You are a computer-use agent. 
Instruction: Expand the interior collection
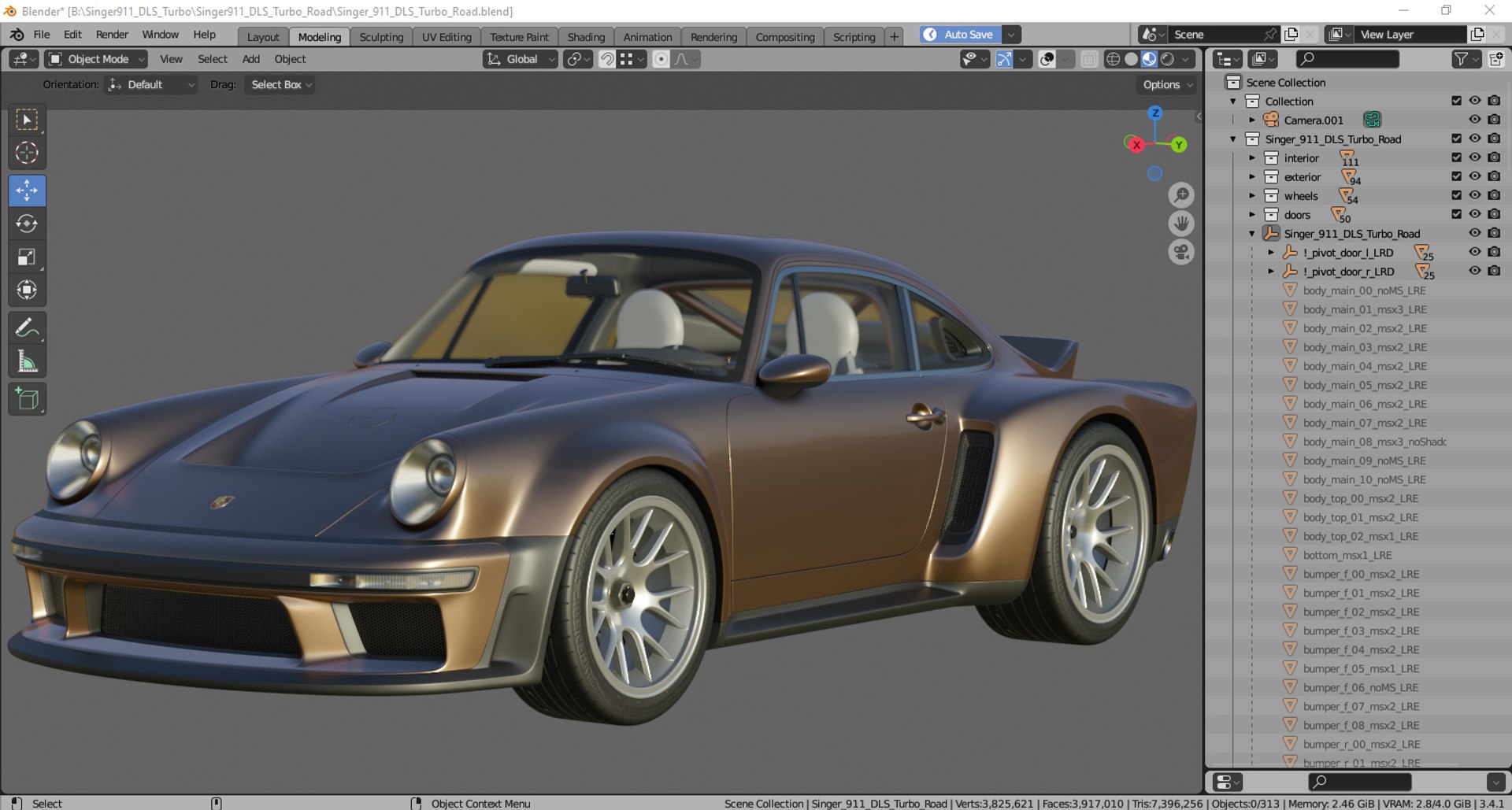pyautogui.click(x=1252, y=157)
